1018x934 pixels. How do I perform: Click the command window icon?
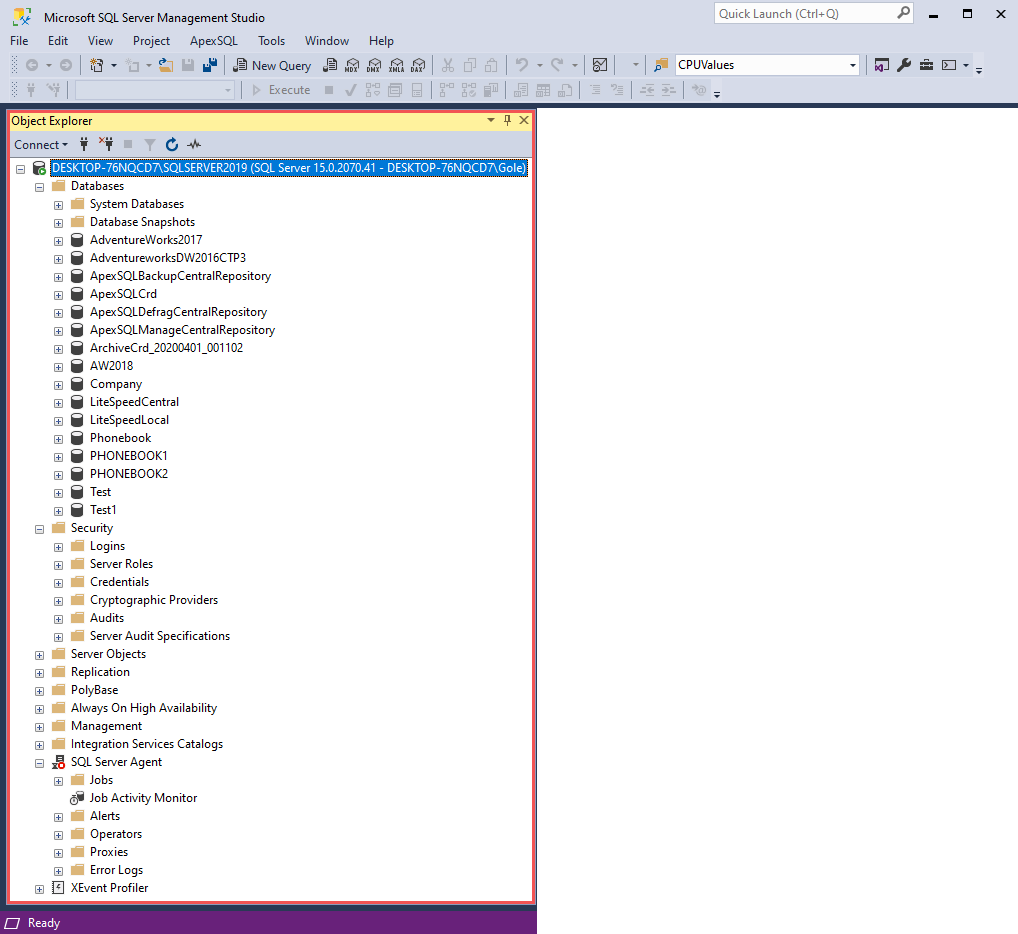click(x=949, y=65)
